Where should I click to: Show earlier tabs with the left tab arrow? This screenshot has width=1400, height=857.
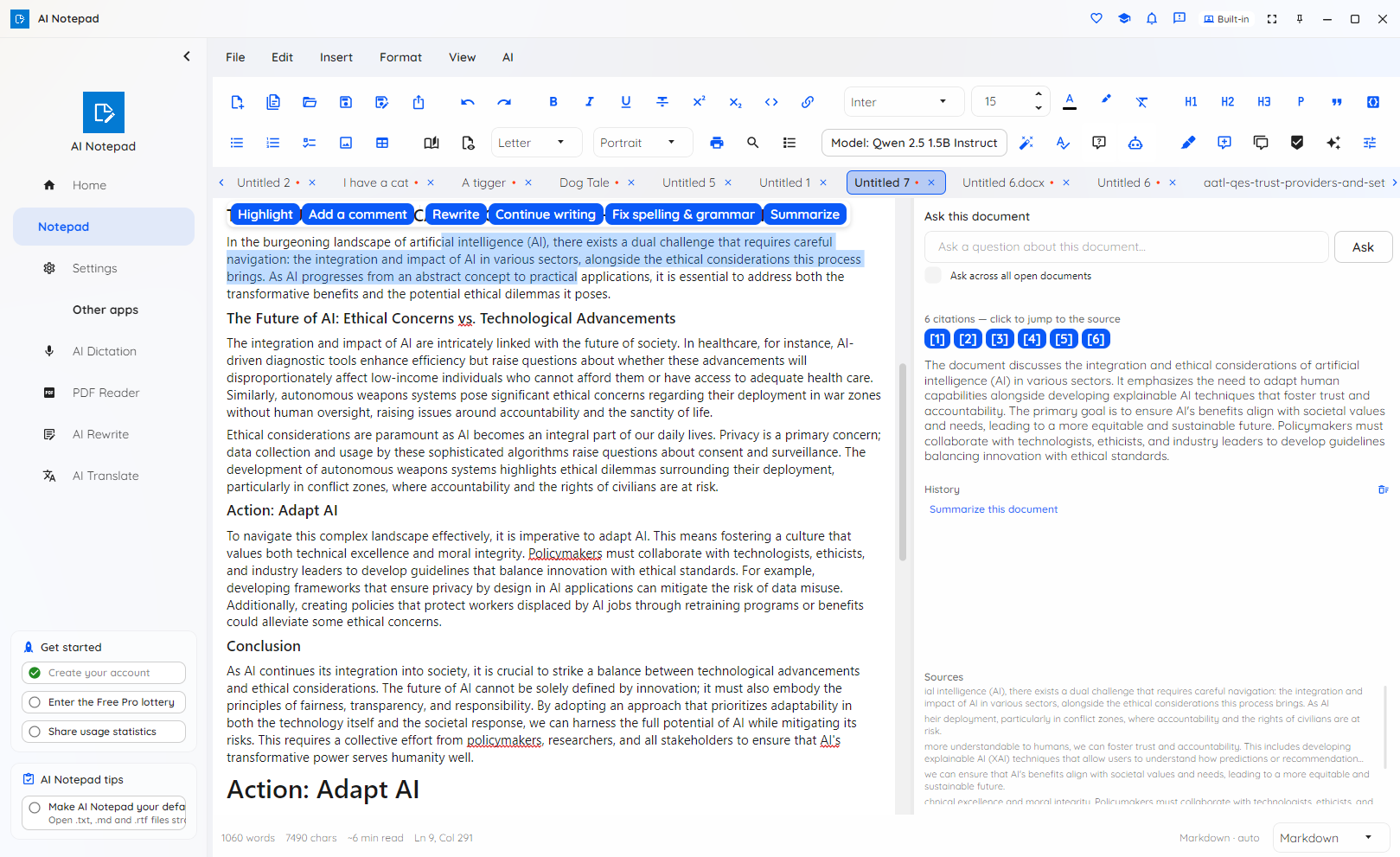[x=221, y=182]
